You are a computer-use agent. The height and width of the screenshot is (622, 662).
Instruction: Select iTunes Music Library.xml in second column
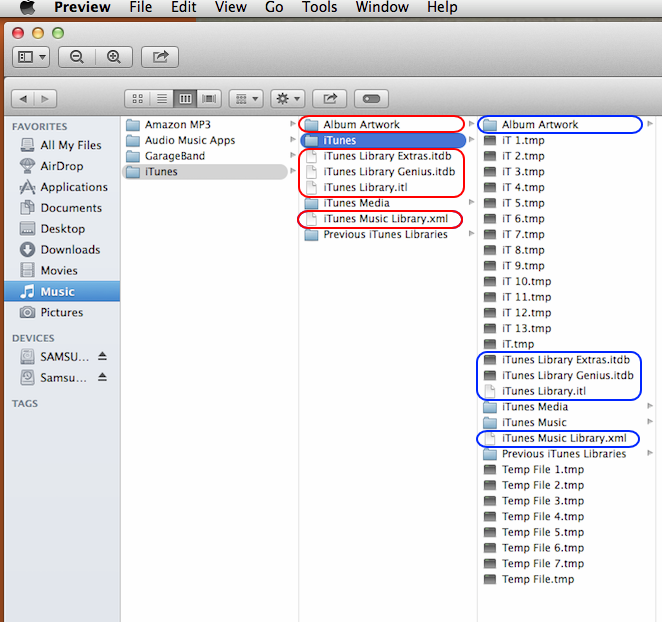(x=382, y=219)
